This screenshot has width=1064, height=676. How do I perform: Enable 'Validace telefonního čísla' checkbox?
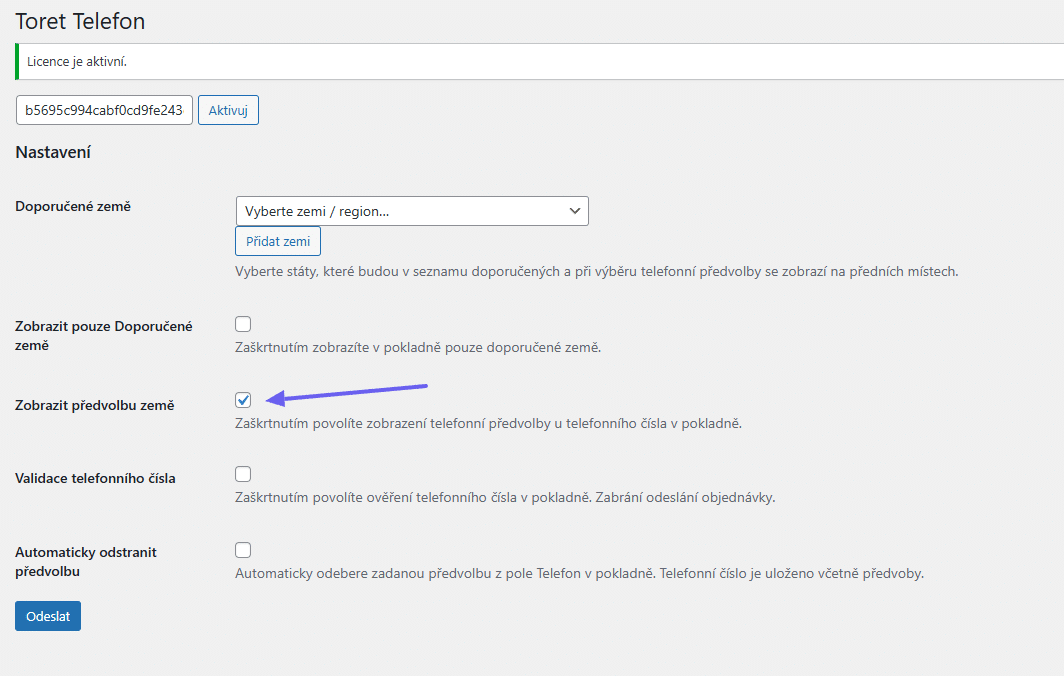point(243,474)
